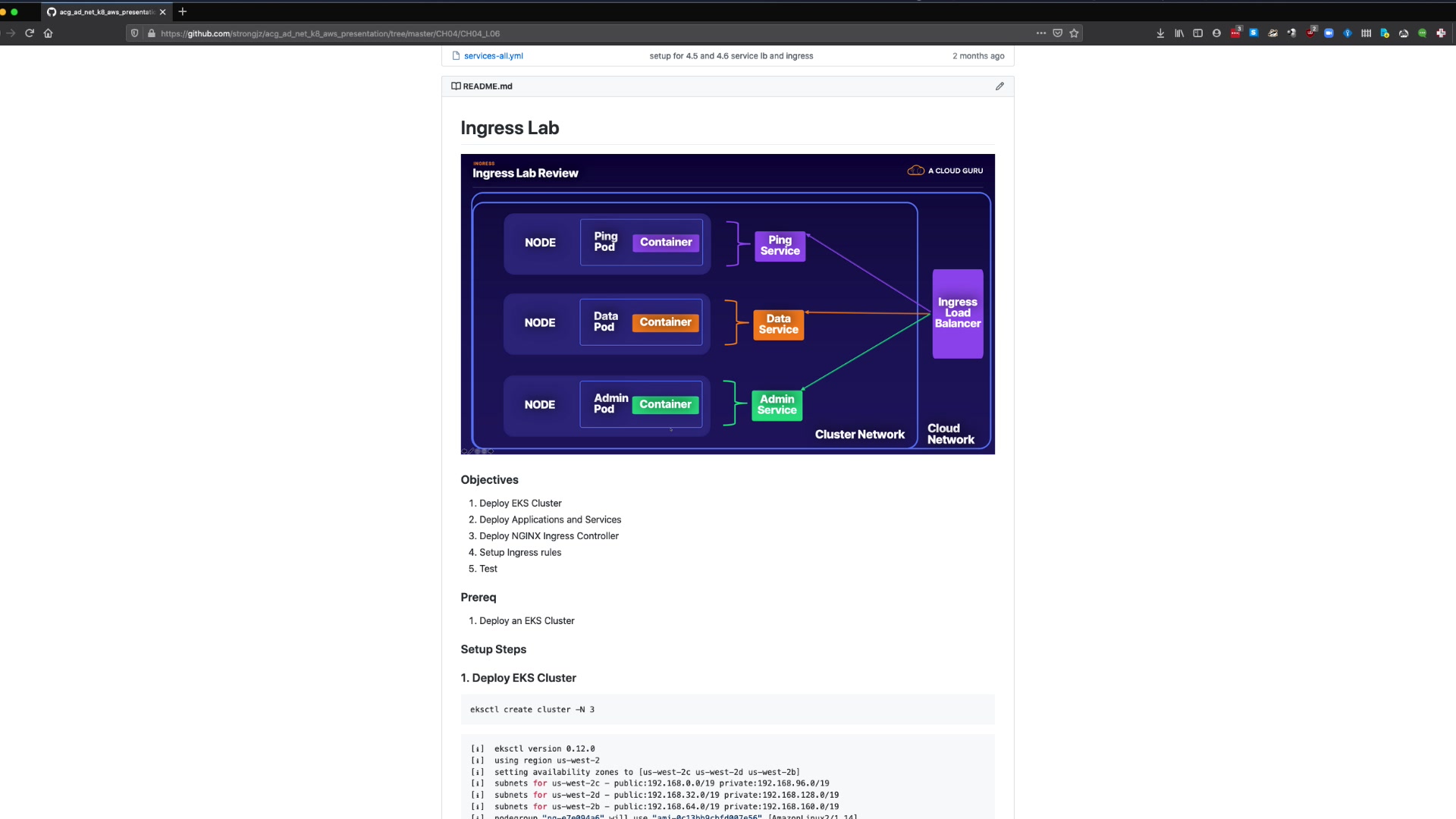Screen dimensions: 1456x819
Task: Expand the page actions three-dots menu
Action: (x=1040, y=33)
